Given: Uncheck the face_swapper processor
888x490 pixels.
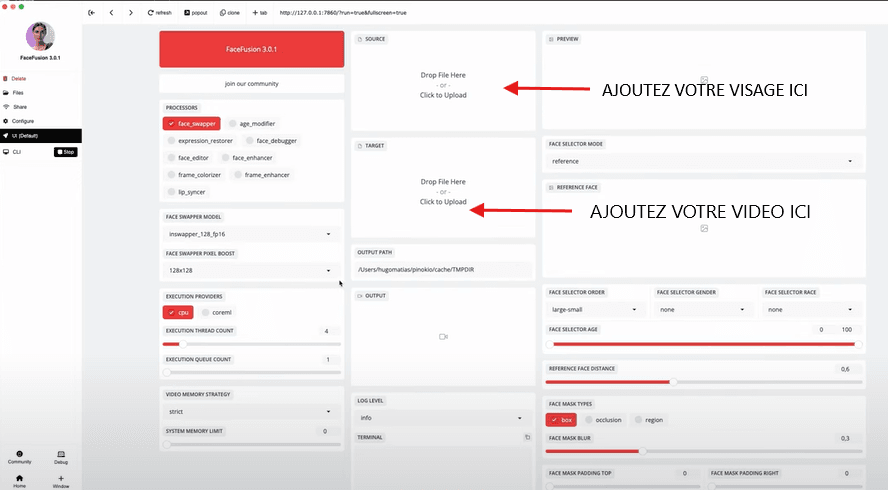Looking at the screenshot, I should (191, 123).
